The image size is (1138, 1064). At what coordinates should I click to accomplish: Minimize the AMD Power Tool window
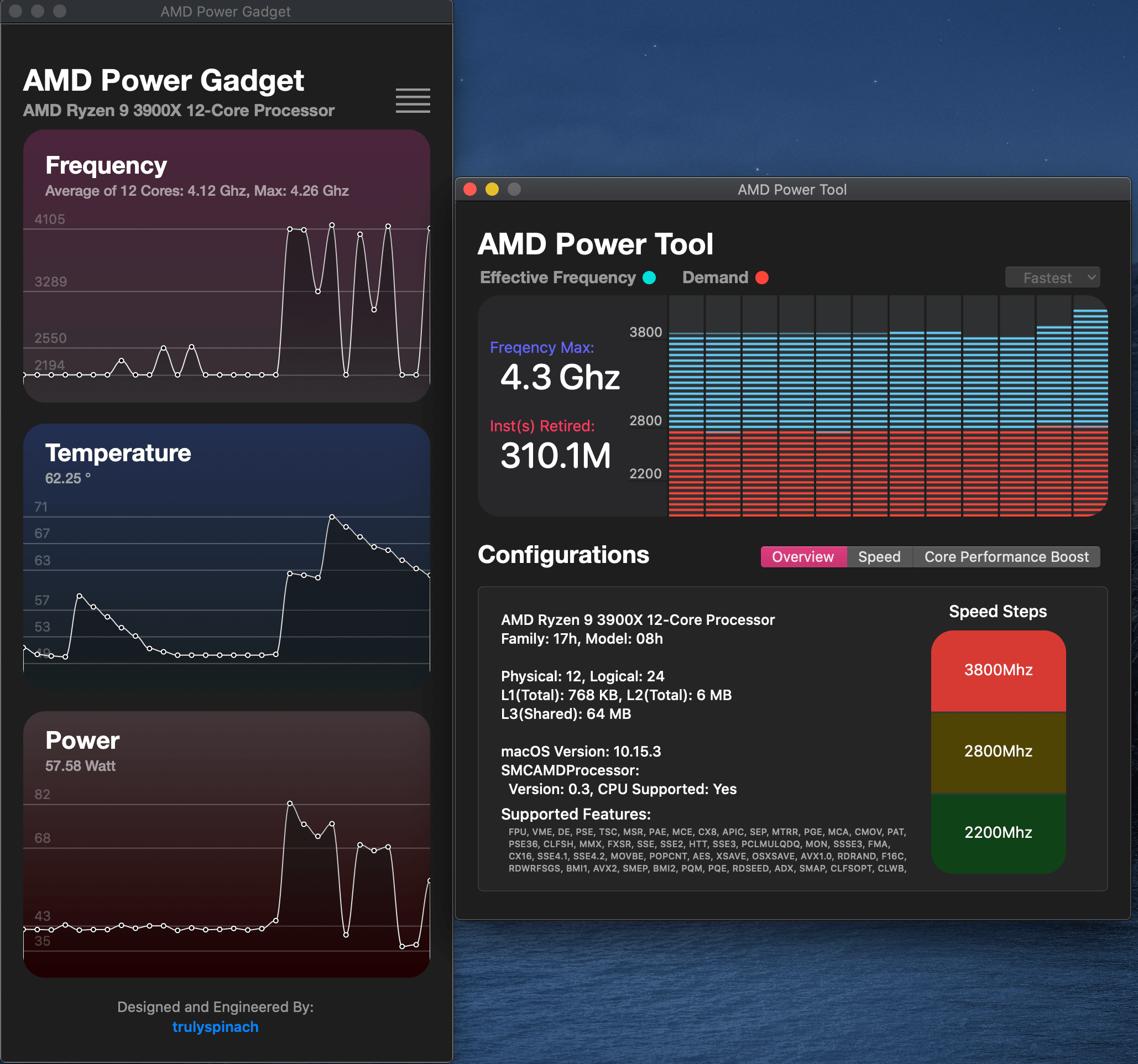pos(492,190)
